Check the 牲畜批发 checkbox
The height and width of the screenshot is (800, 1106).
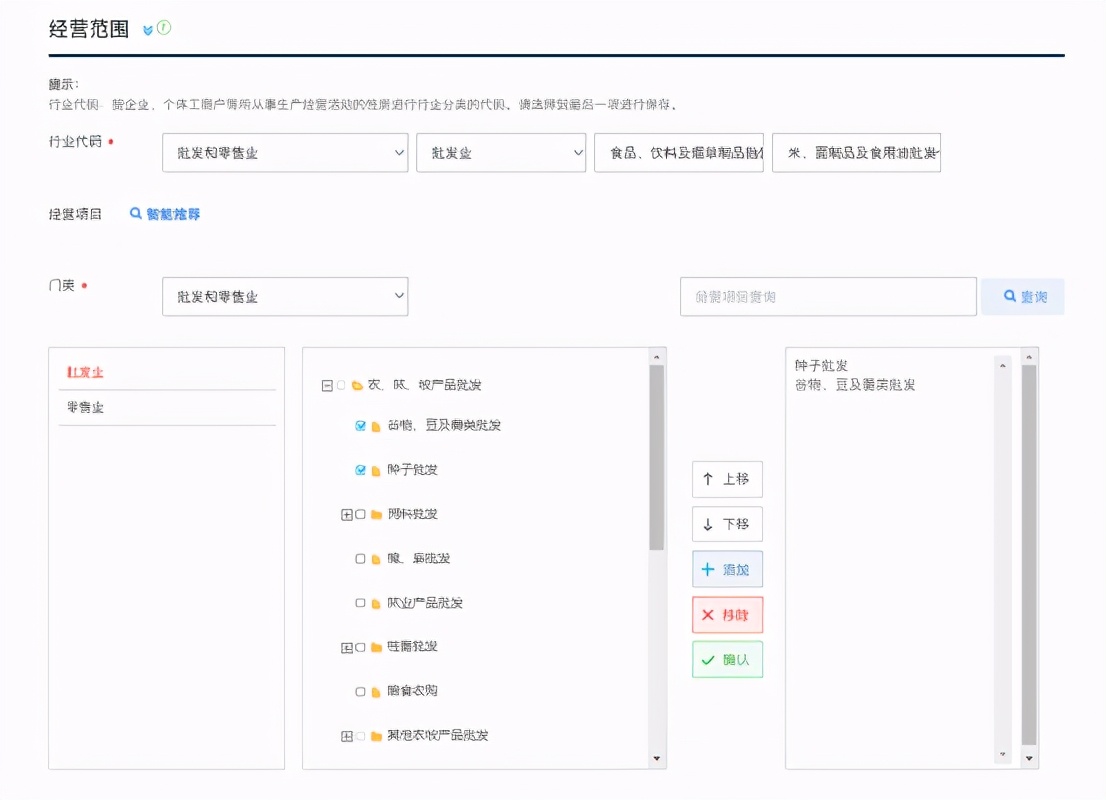[x=360, y=647]
